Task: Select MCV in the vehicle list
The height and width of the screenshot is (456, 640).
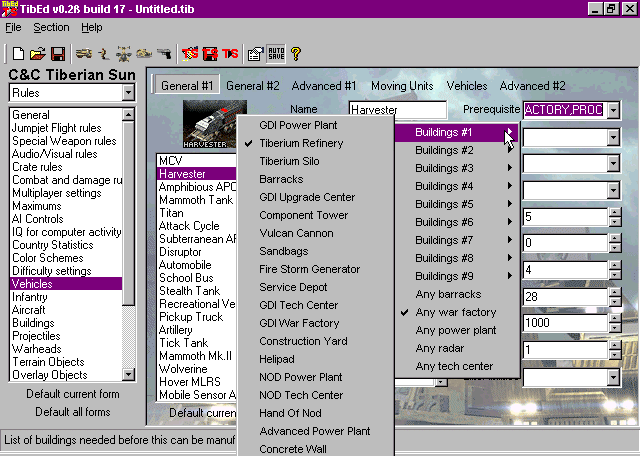Action: pyautogui.click(x=196, y=161)
